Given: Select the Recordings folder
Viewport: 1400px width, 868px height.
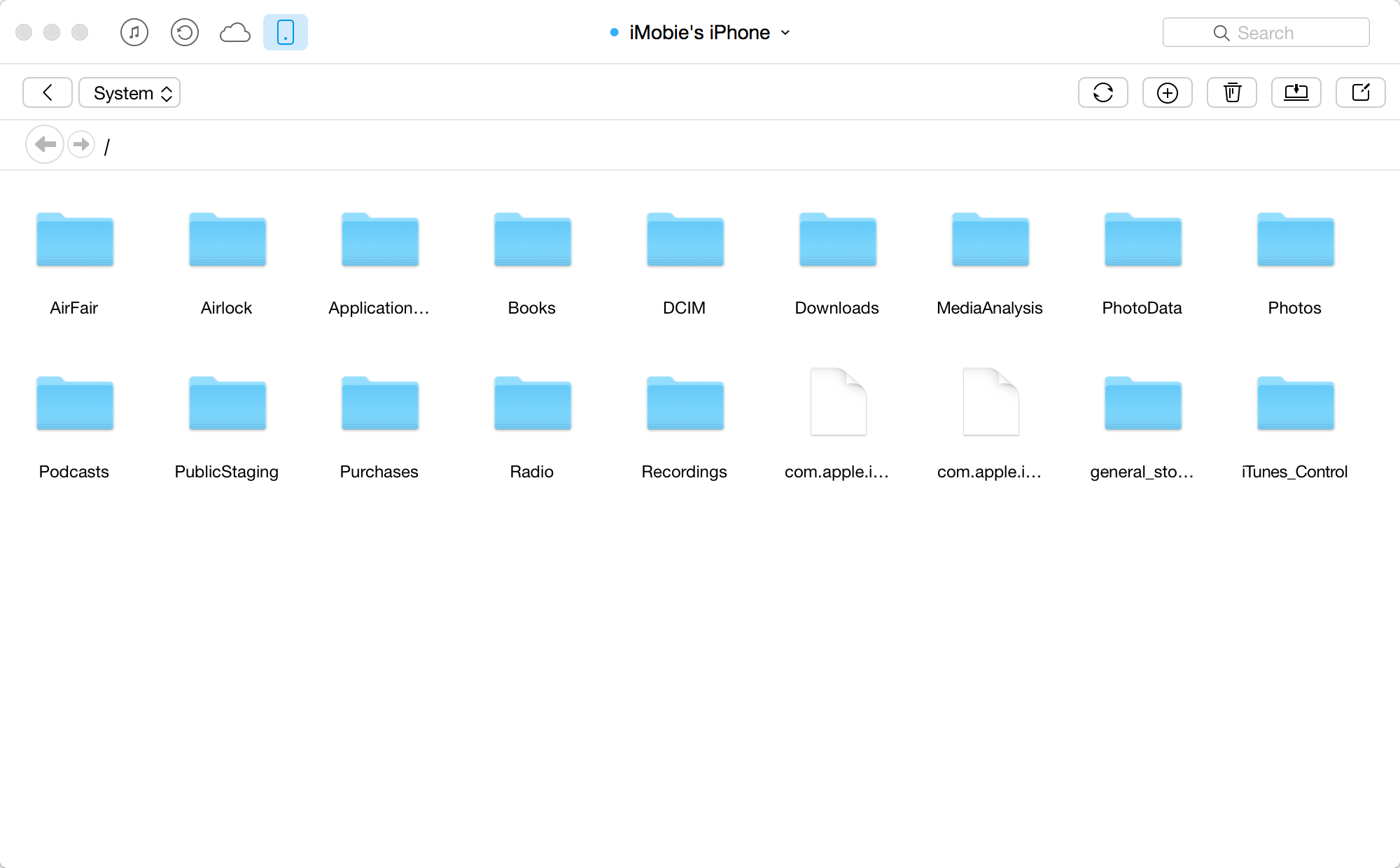Looking at the screenshot, I should click(685, 404).
